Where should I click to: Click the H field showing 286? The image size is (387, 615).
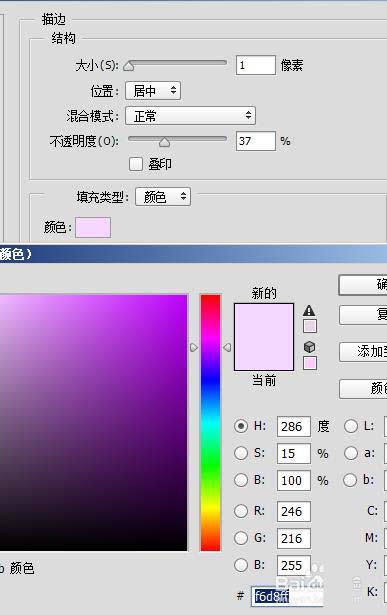[x=294, y=426]
